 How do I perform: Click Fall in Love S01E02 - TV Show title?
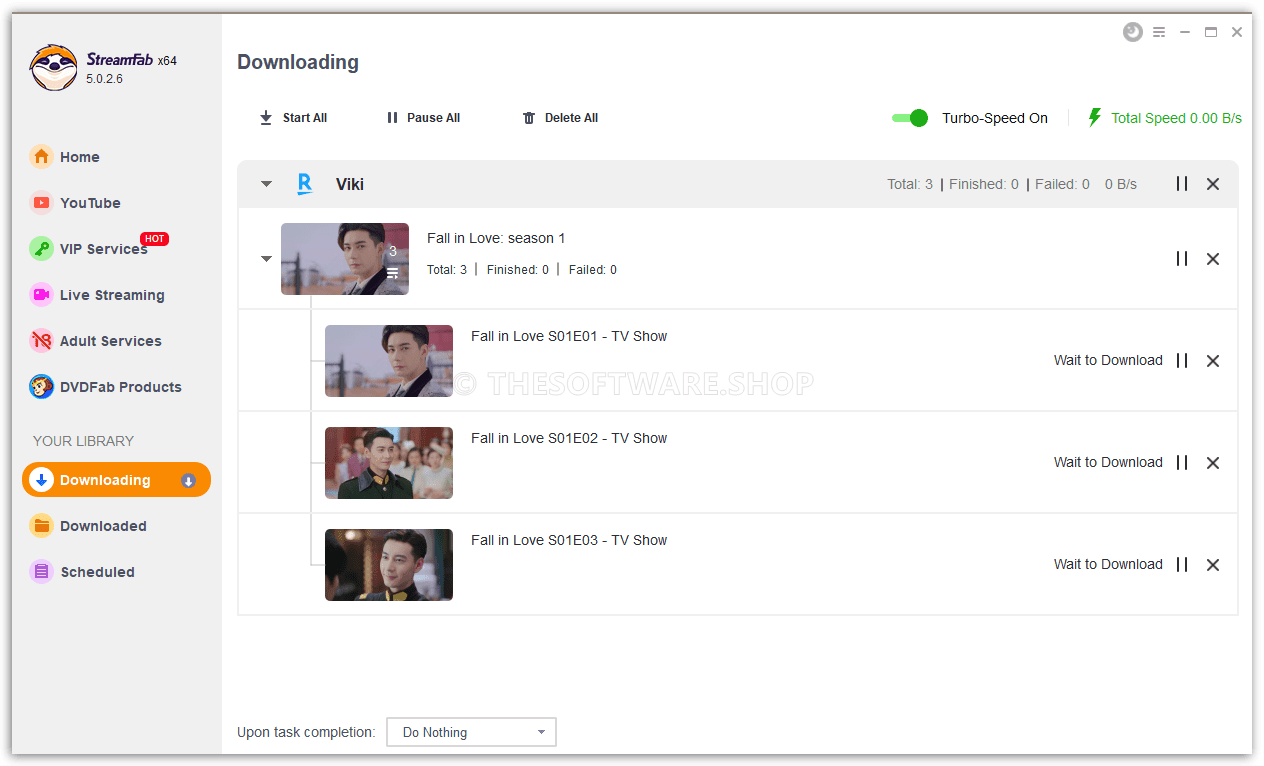point(569,438)
